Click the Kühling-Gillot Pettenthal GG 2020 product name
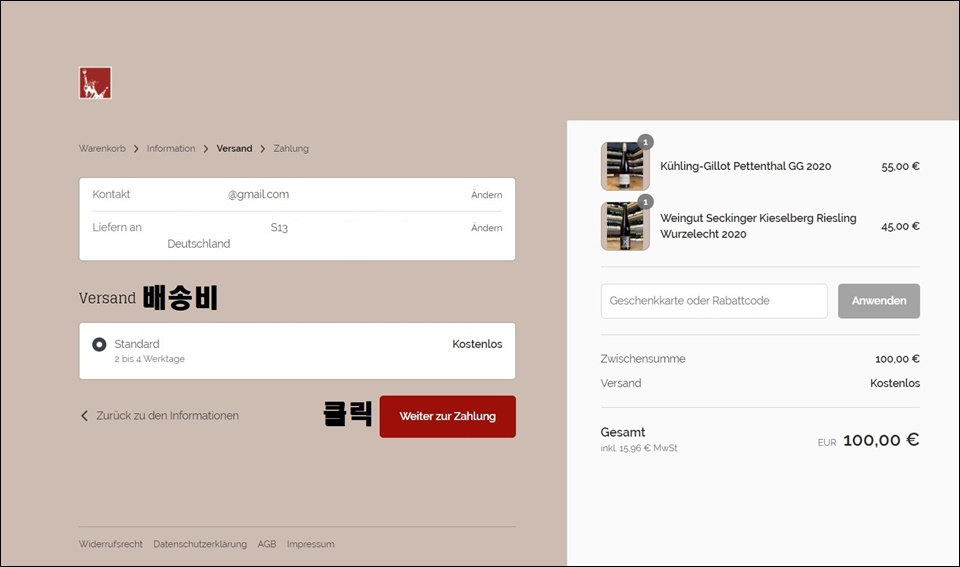 745,166
